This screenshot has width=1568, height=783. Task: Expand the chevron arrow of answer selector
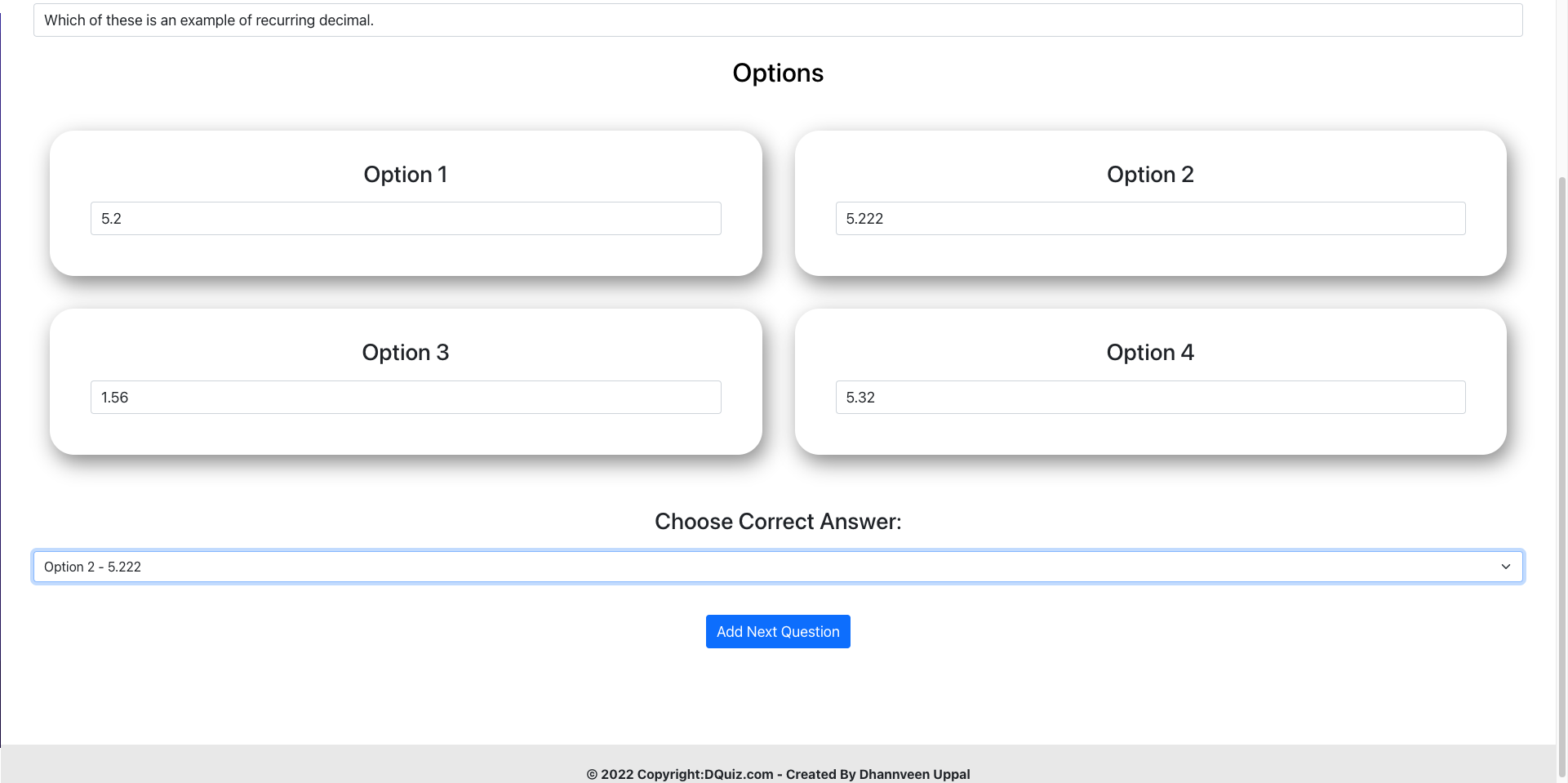coord(1506,567)
